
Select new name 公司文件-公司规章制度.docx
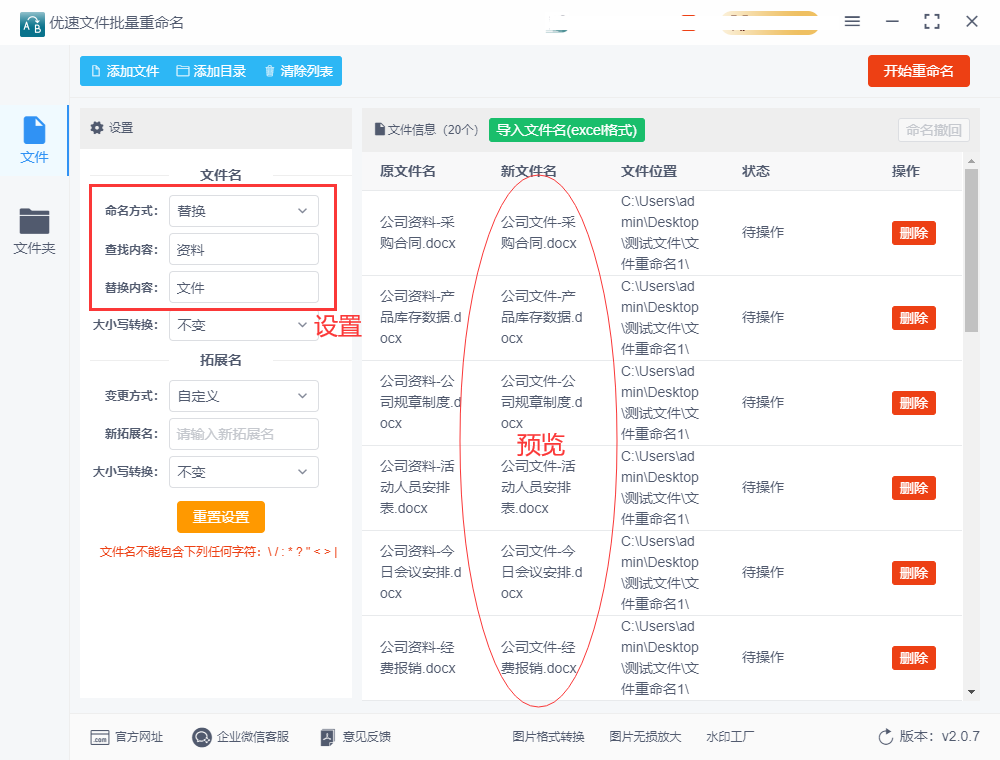(541, 402)
